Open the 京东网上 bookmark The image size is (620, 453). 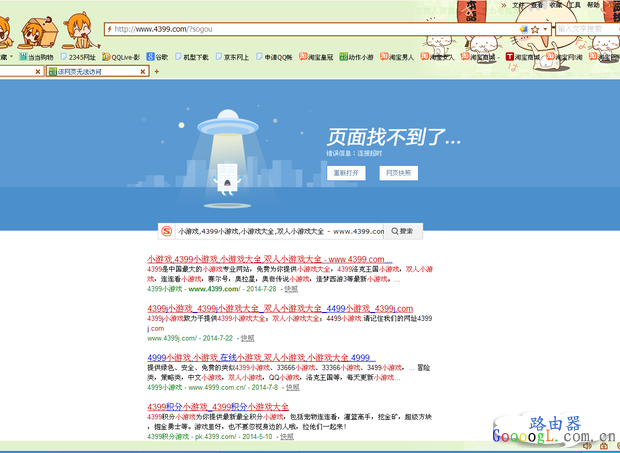[234, 57]
